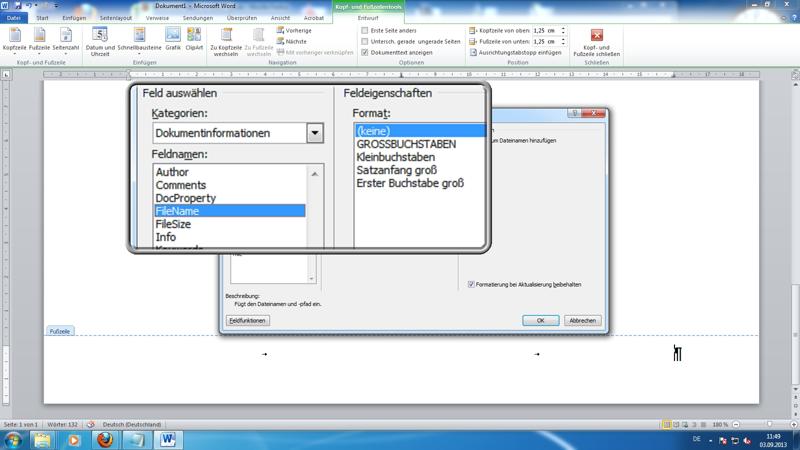Screen dimensions: 800x450
Task: Switch to the Acrobat tab
Action: 314,18
